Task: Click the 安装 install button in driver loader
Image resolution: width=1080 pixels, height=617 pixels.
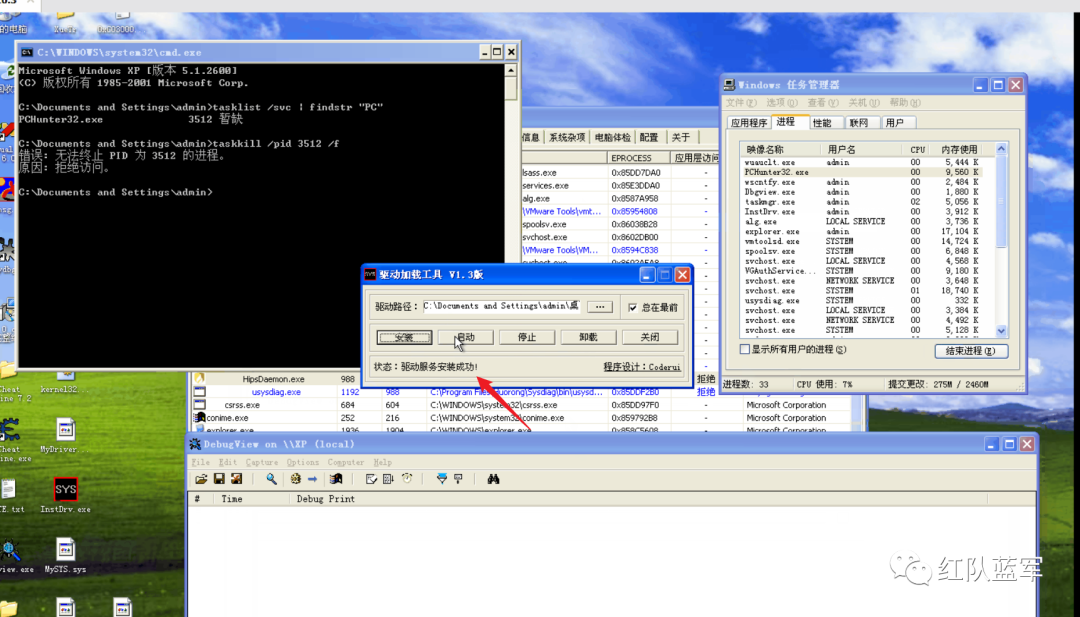Action: [x=404, y=337]
